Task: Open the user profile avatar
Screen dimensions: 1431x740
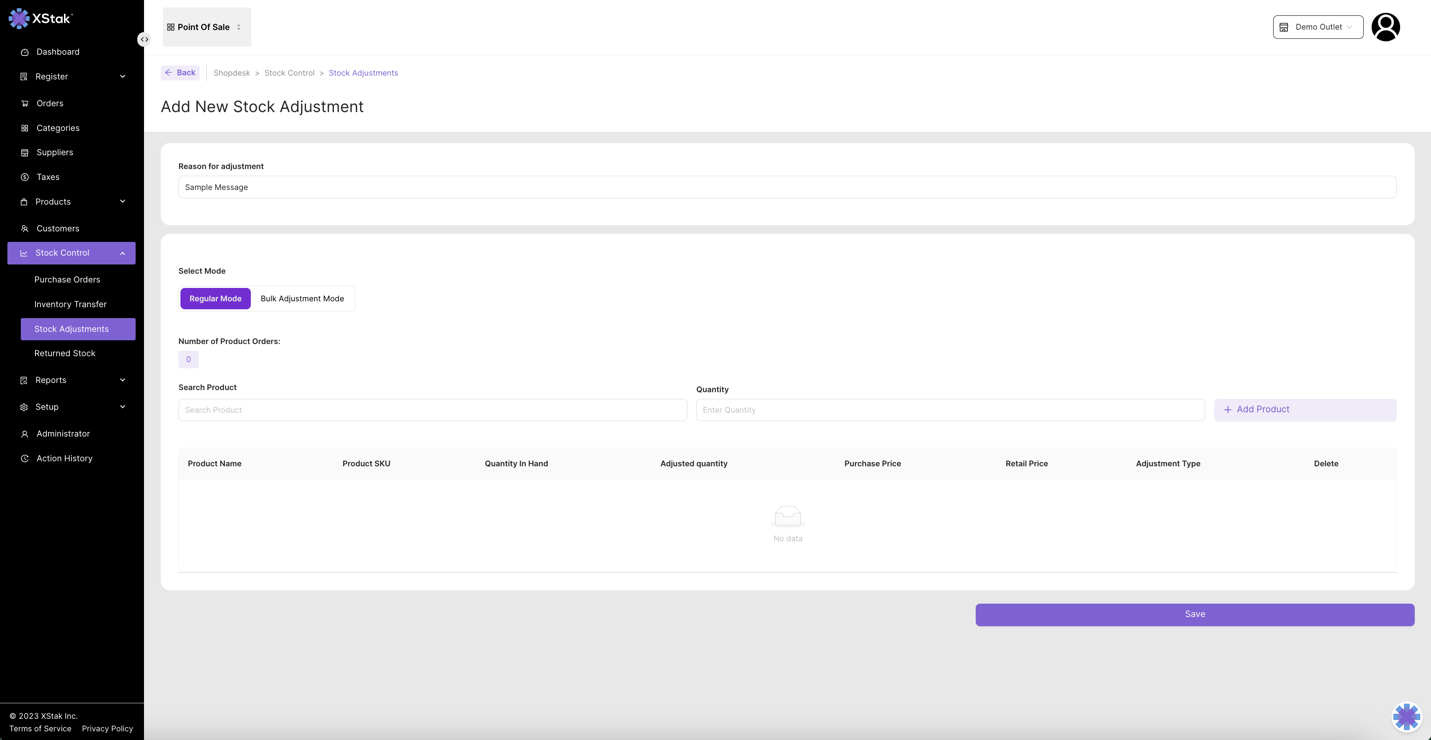Action: click(x=1385, y=27)
